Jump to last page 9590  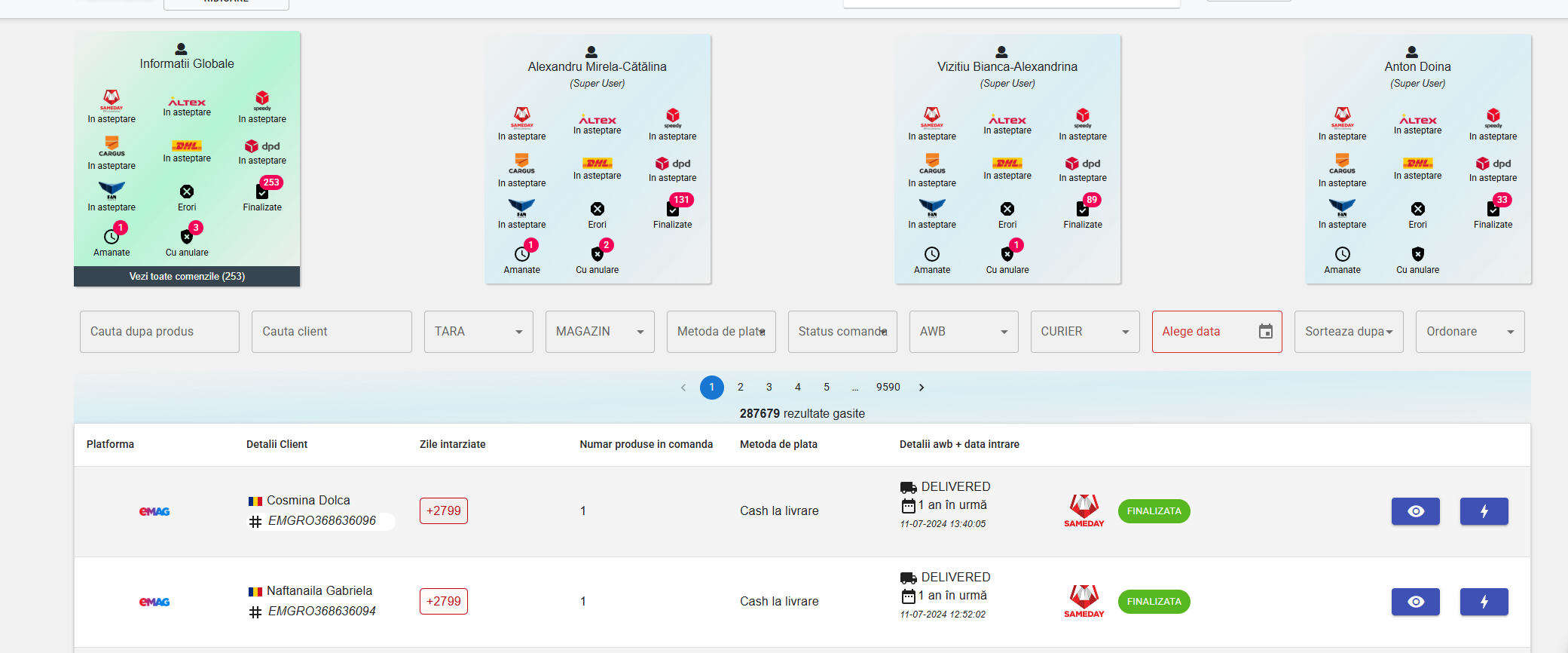888,387
